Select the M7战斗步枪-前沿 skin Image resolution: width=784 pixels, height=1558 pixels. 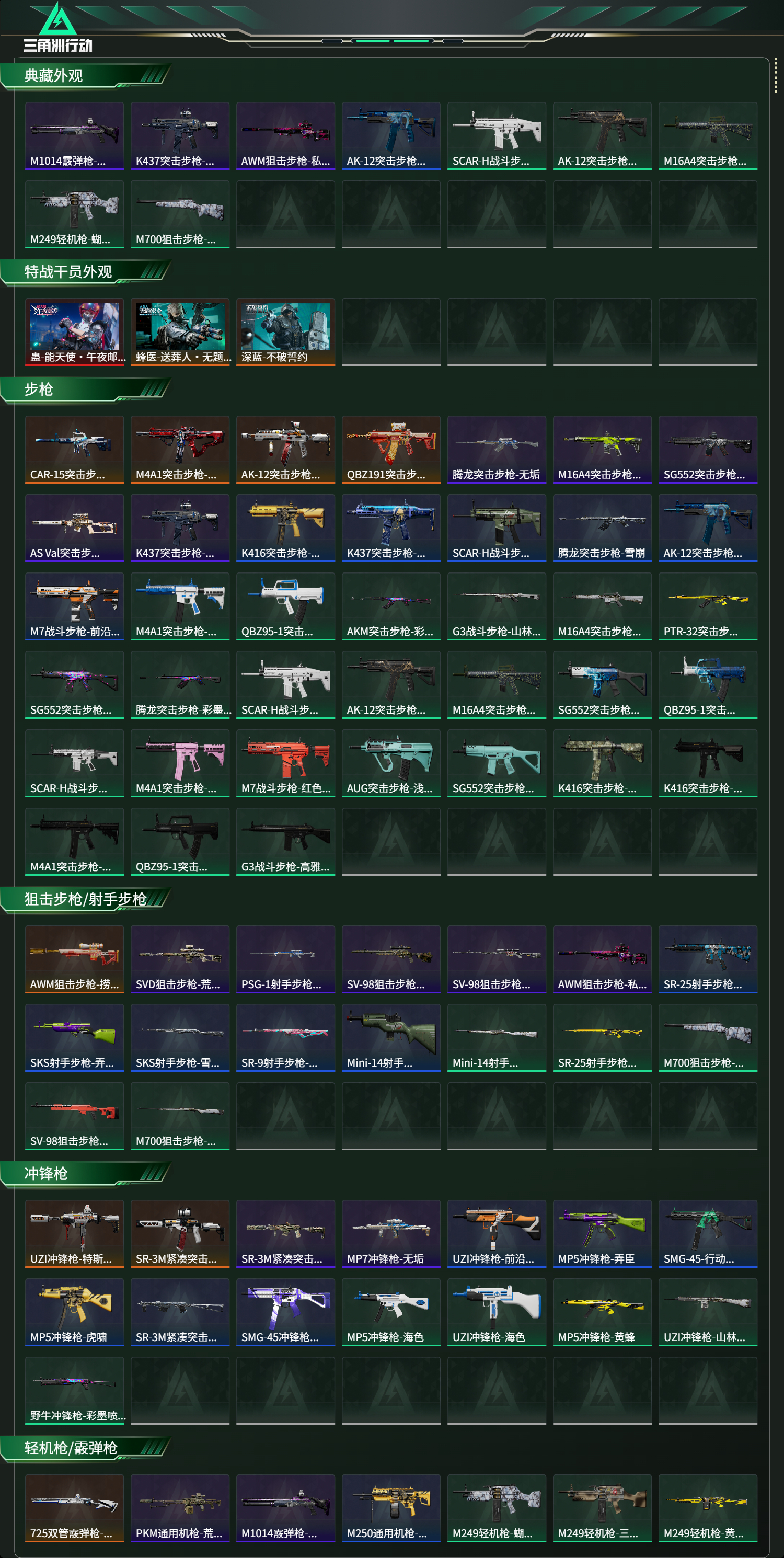coord(74,606)
